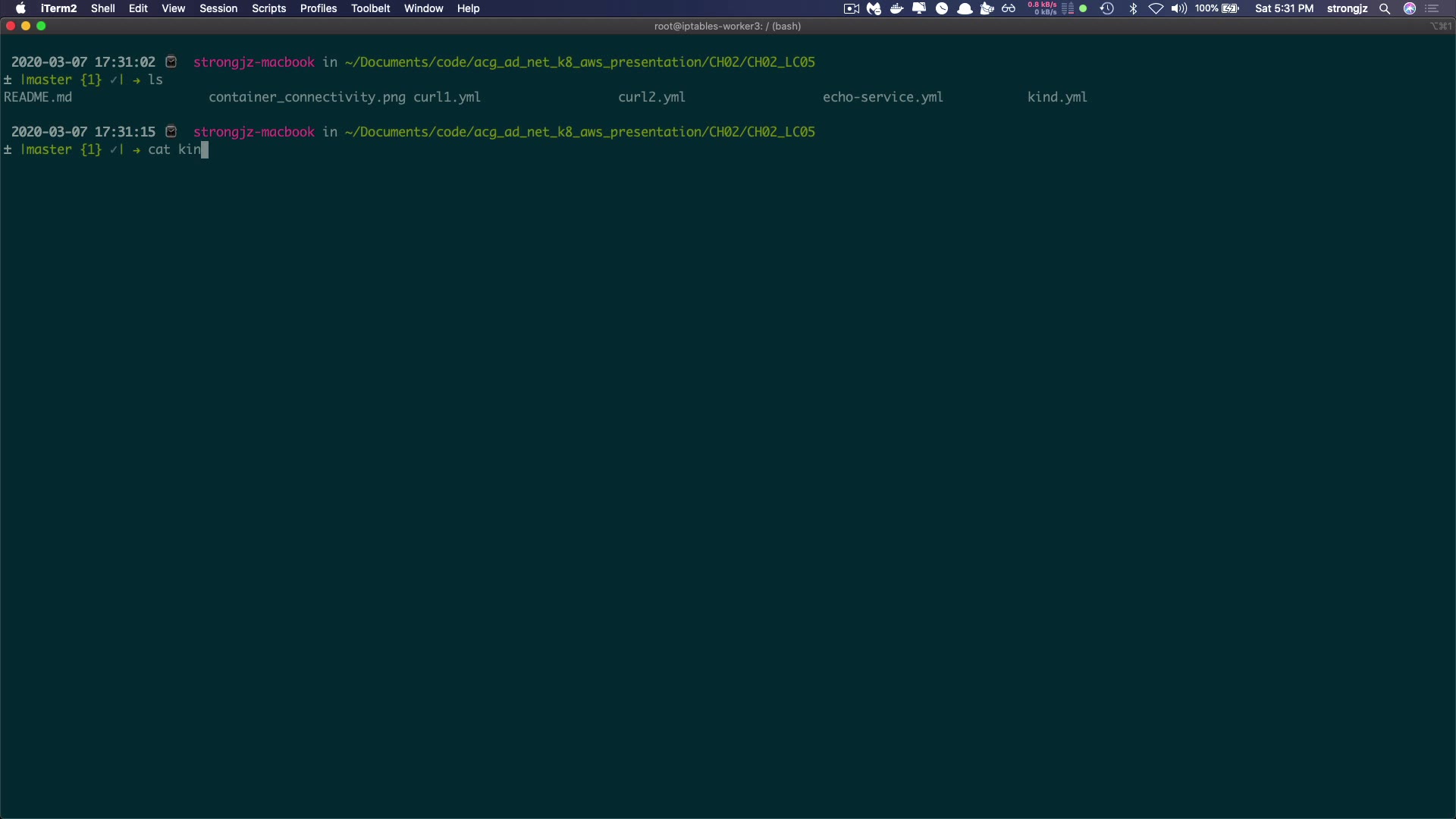Screen dimensions: 1456x819
Task: Click the Malwarebytes menu bar icon
Action: (x=874, y=8)
